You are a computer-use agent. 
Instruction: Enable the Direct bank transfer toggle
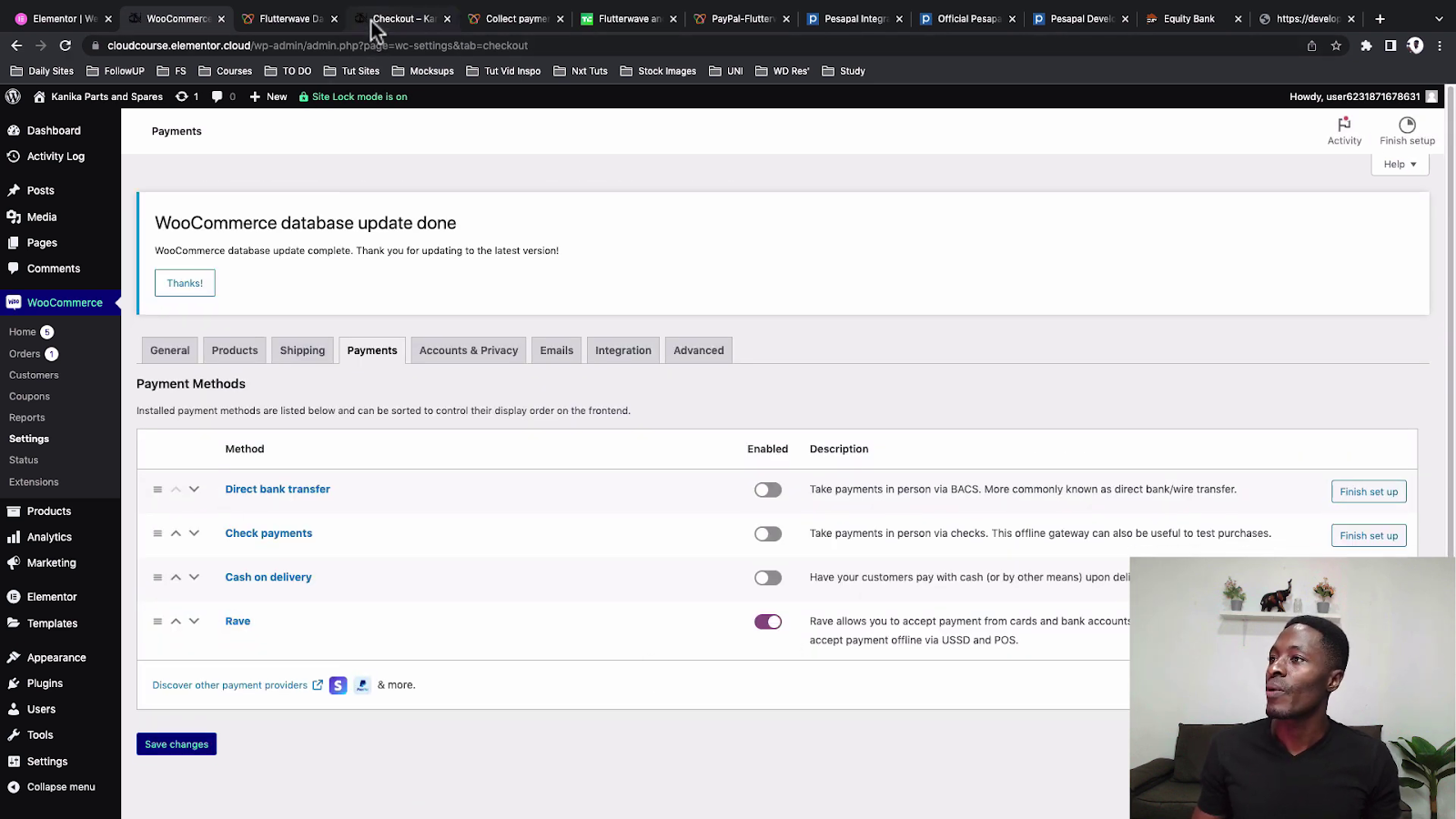pos(767,490)
